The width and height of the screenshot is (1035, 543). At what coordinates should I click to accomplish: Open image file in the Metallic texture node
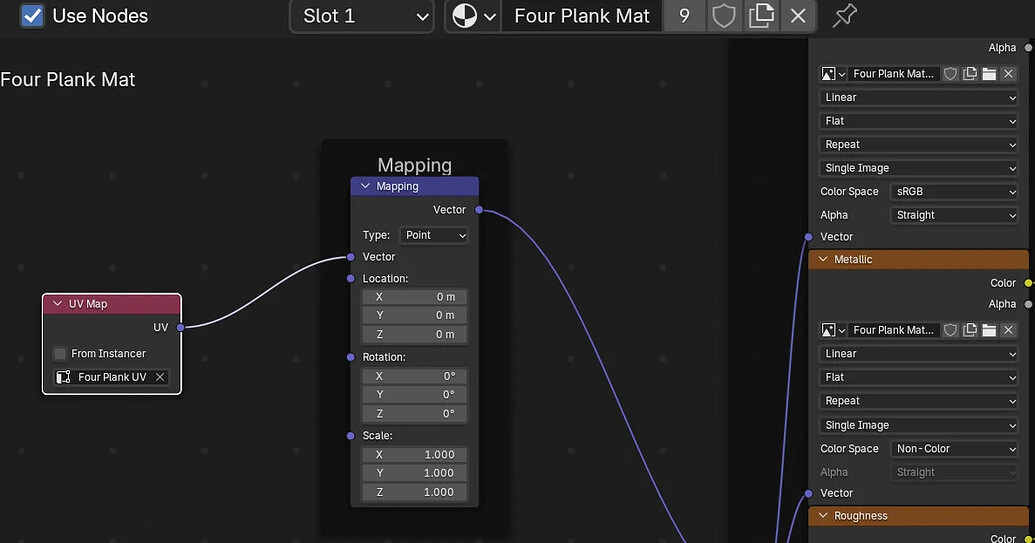tap(989, 330)
